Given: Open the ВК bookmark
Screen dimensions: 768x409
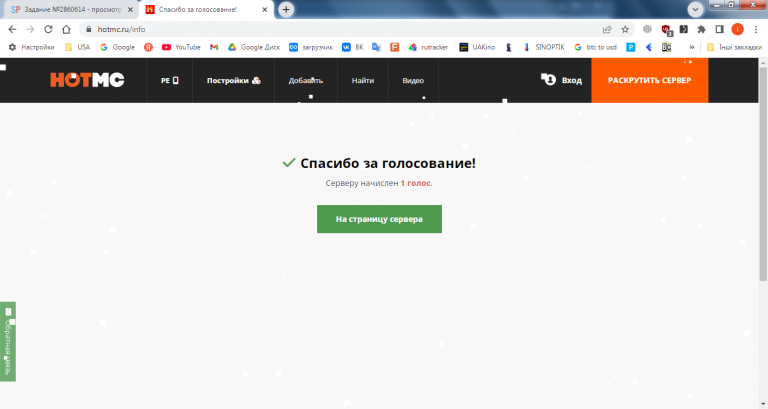Looking at the screenshot, I should [353, 47].
